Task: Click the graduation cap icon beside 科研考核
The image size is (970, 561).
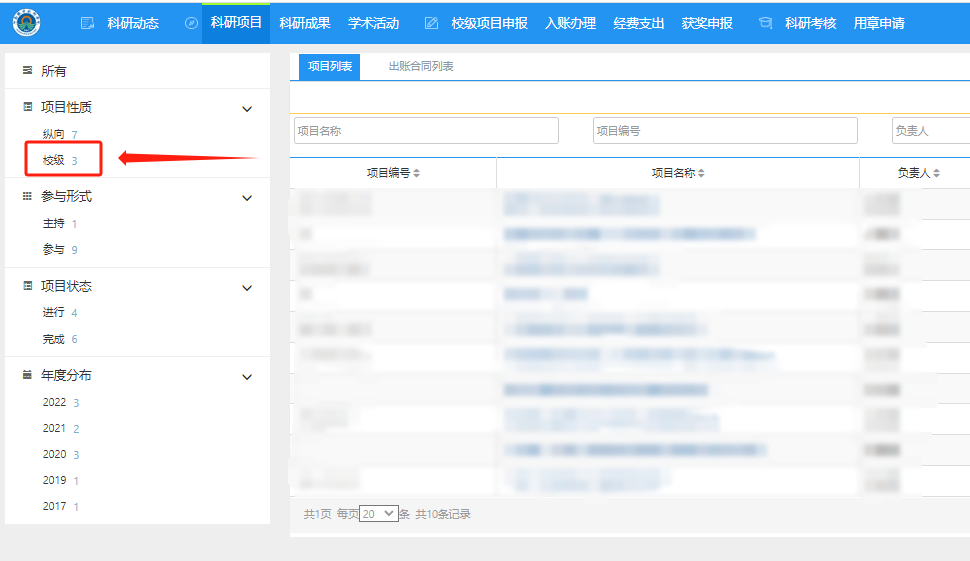Action: pos(765,23)
